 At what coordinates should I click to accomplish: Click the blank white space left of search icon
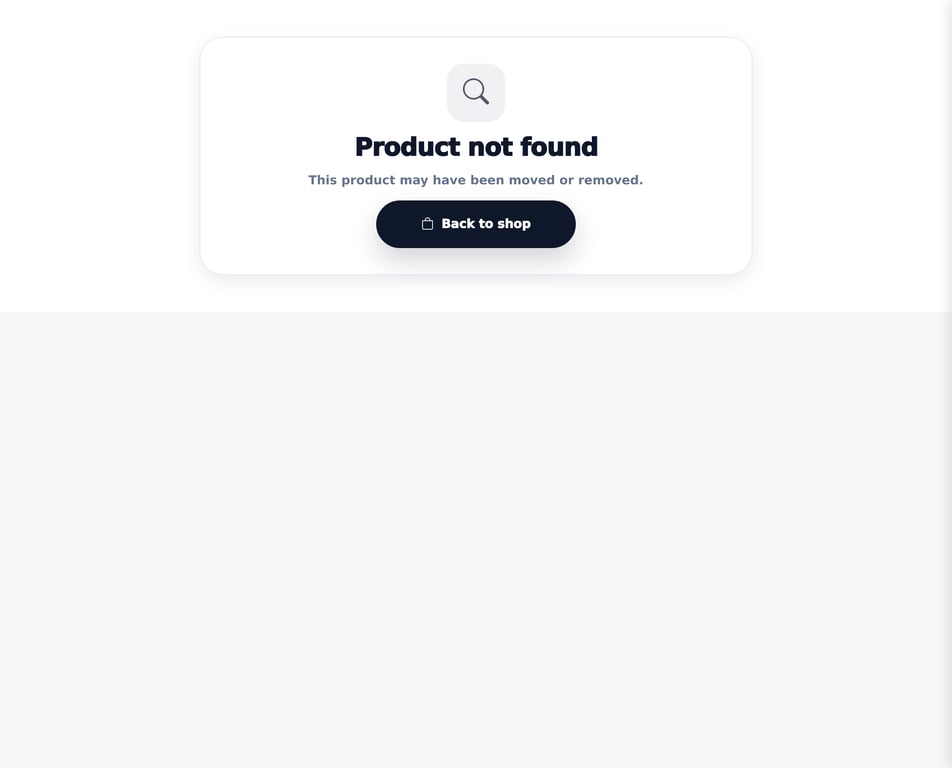click(x=324, y=92)
